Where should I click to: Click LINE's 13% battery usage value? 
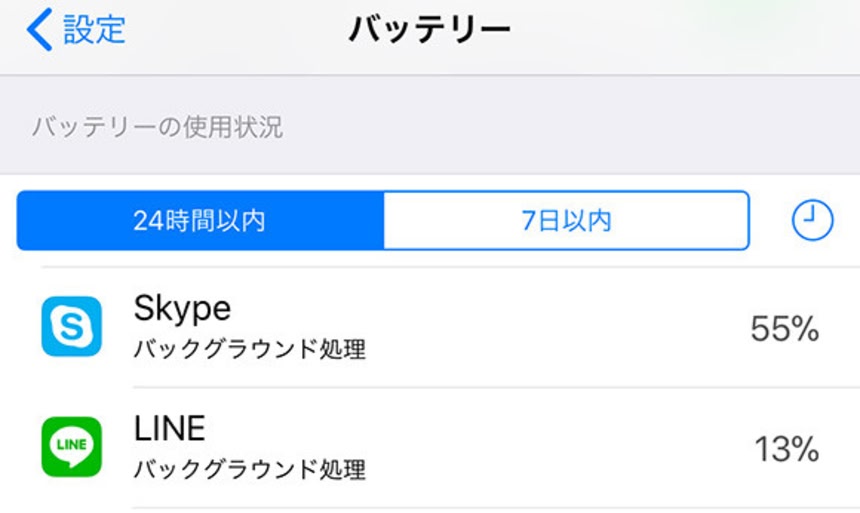pyautogui.click(x=787, y=449)
